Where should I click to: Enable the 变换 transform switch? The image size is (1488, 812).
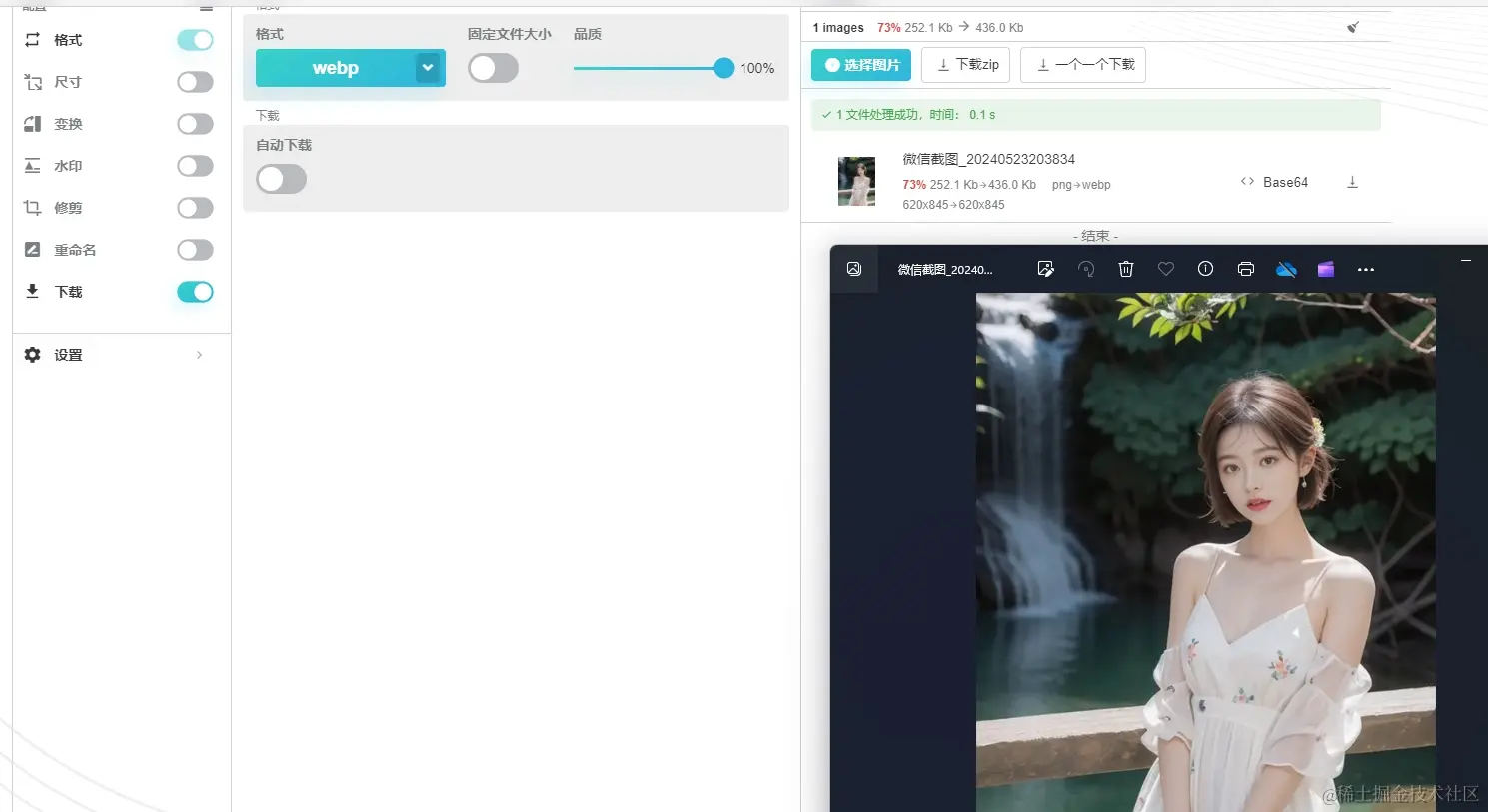click(195, 124)
